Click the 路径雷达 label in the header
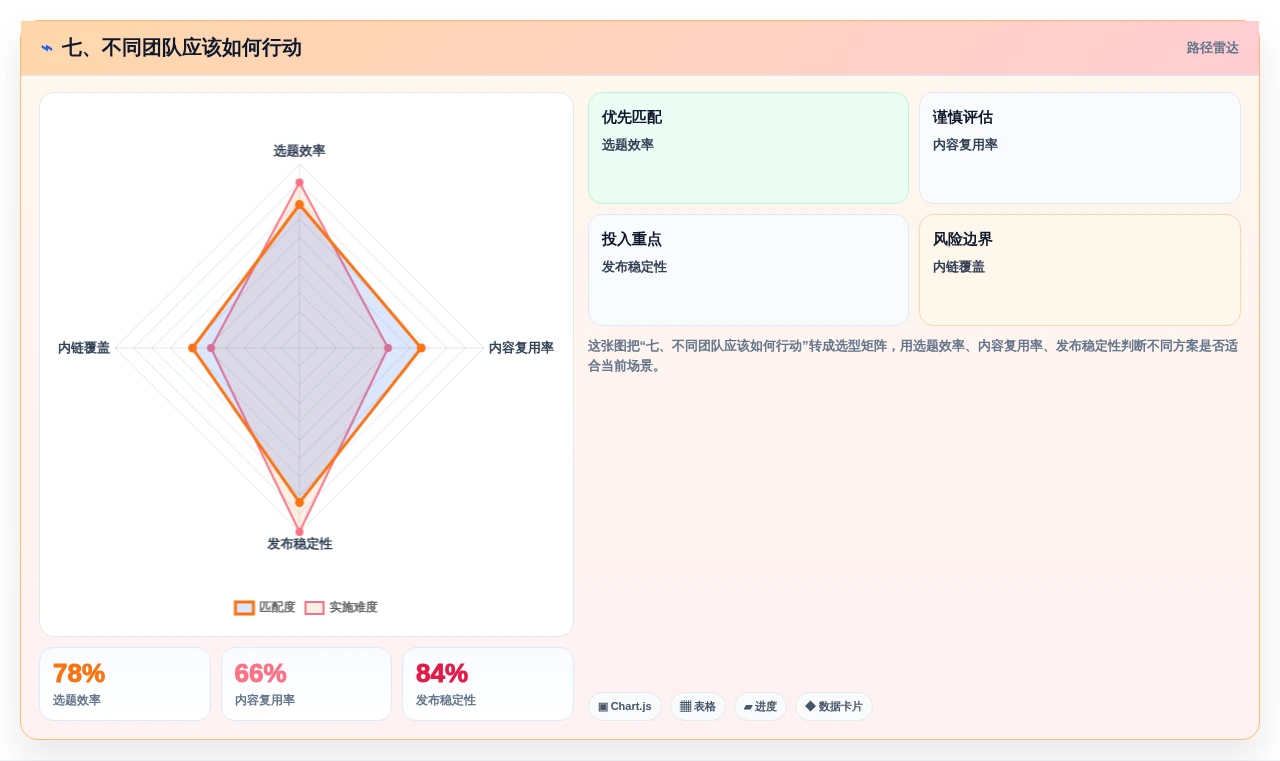The image size is (1280, 761). pyautogui.click(x=1212, y=48)
